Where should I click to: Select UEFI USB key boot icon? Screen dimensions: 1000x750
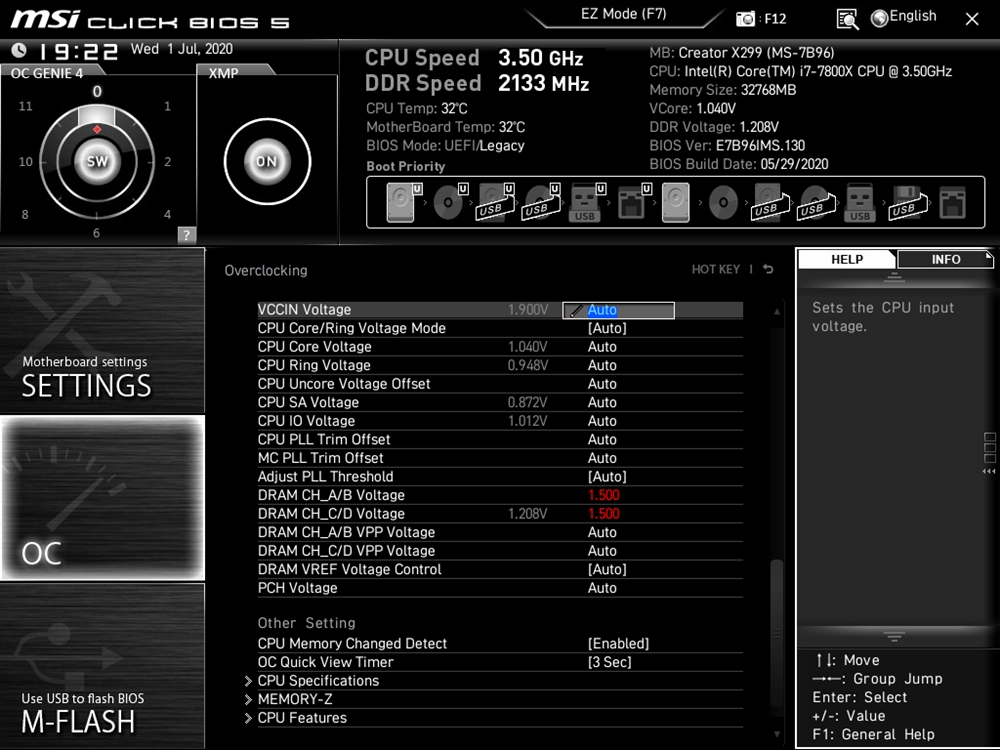pos(586,202)
